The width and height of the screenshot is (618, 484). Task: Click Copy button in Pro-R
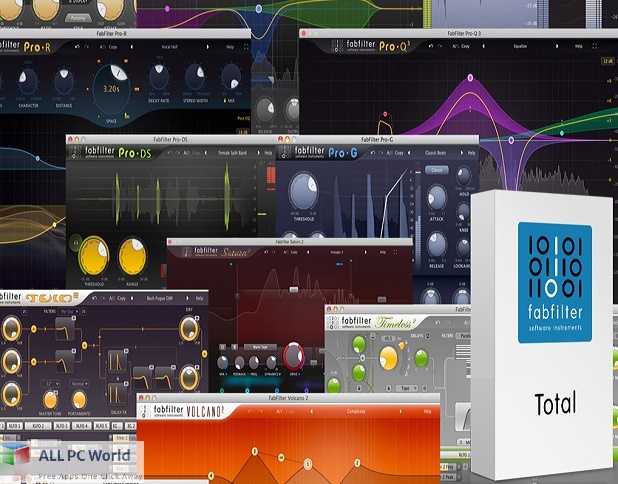(113, 47)
